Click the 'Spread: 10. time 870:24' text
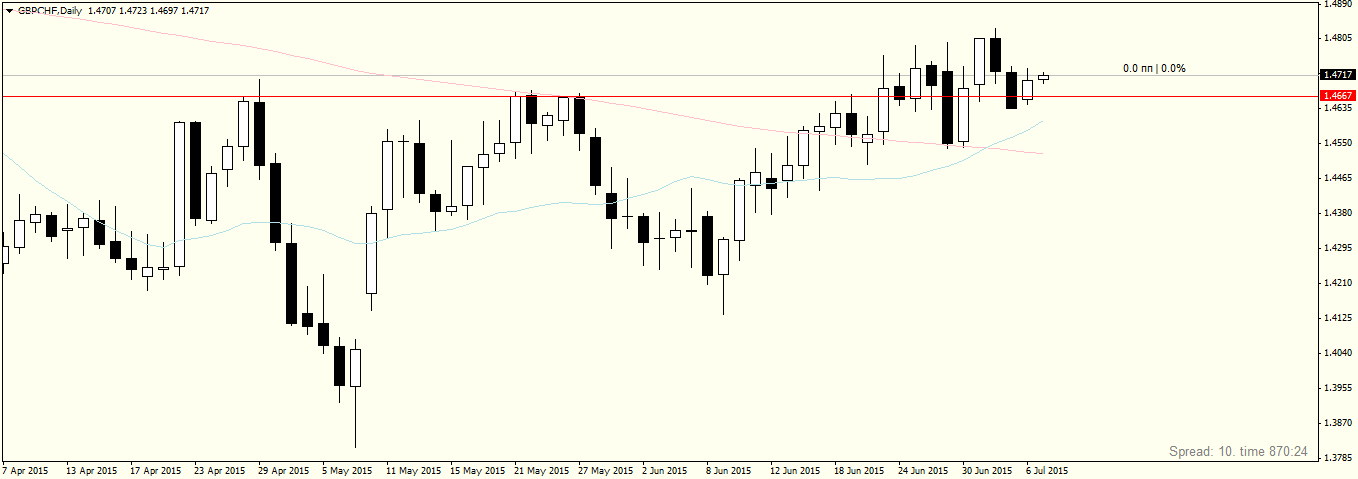Viewport: 1358px width, 479px height. pyautogui.click(x=1238, y=452)
